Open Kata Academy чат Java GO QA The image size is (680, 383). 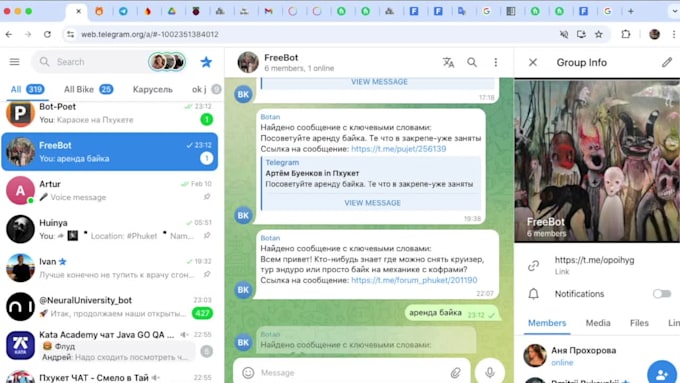(110, 345)
